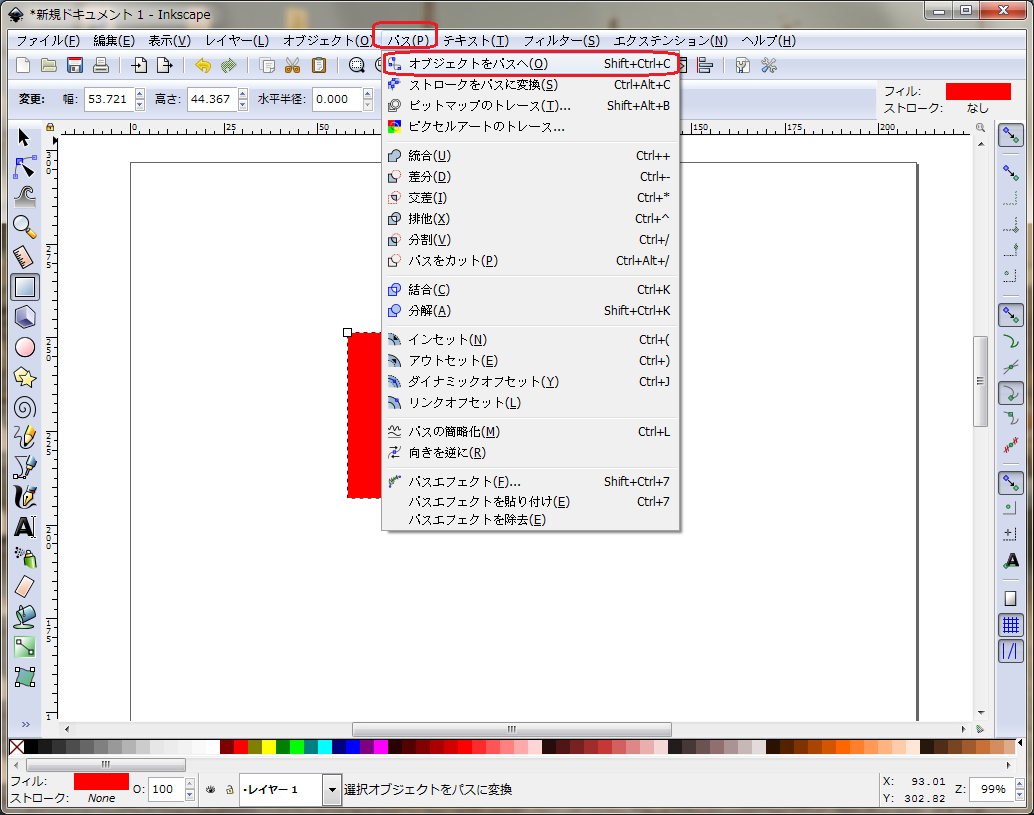
Task: Toggle layer visibility eye icon
Action: coord(211,789)
